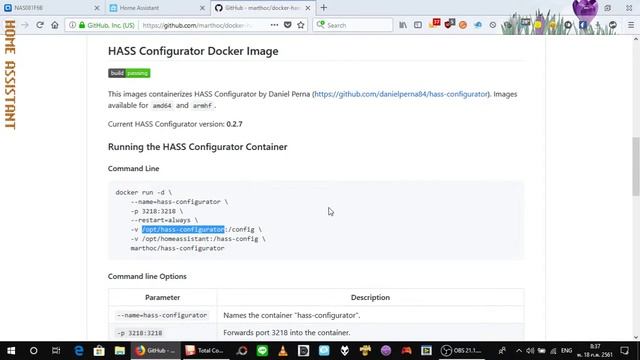The image size is (640, 360).
Task: Open Cortana search circle
Action: [33, 351]
